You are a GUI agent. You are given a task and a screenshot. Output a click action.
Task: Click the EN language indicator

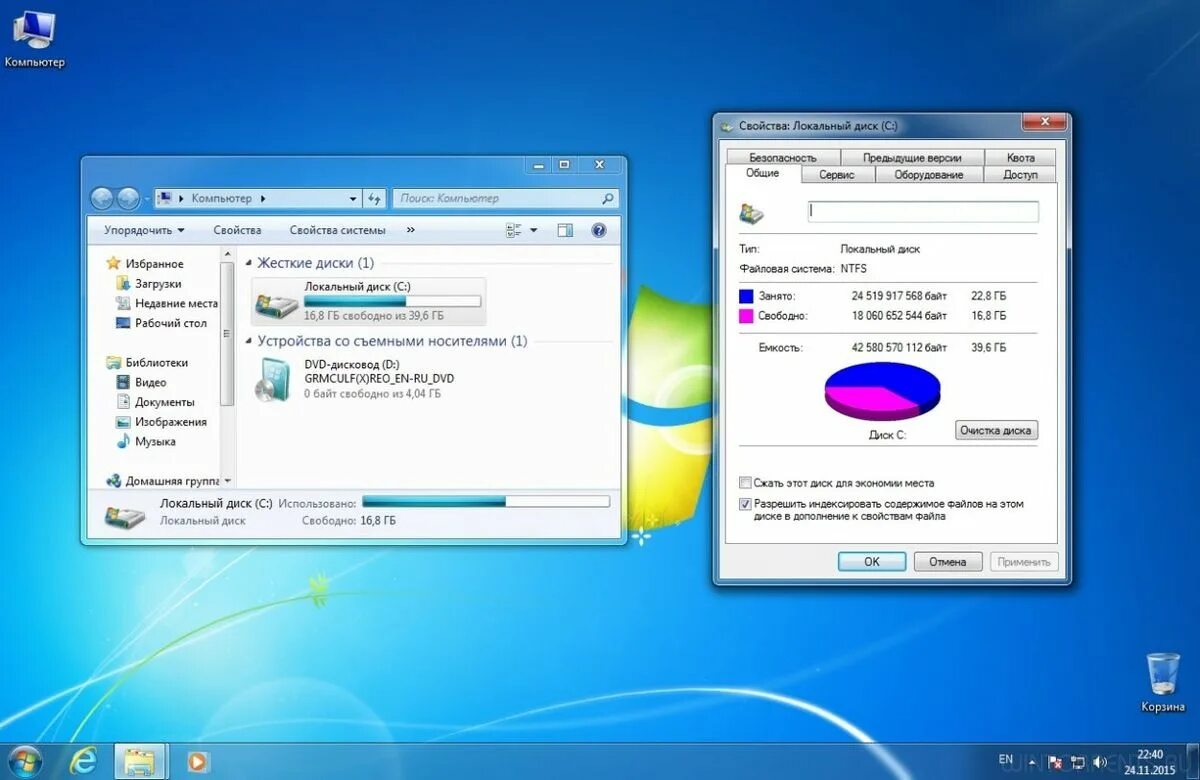[x=1005, y=760]
